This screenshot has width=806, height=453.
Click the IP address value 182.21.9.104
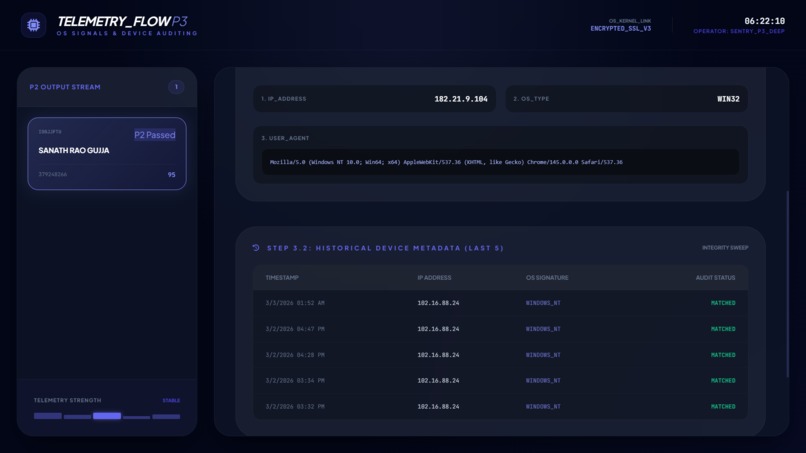coord(461,99)
